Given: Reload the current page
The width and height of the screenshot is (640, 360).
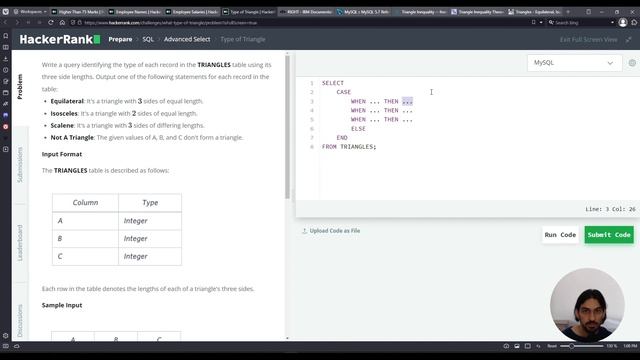Looking at the screenshot, I should coord(51,22).
